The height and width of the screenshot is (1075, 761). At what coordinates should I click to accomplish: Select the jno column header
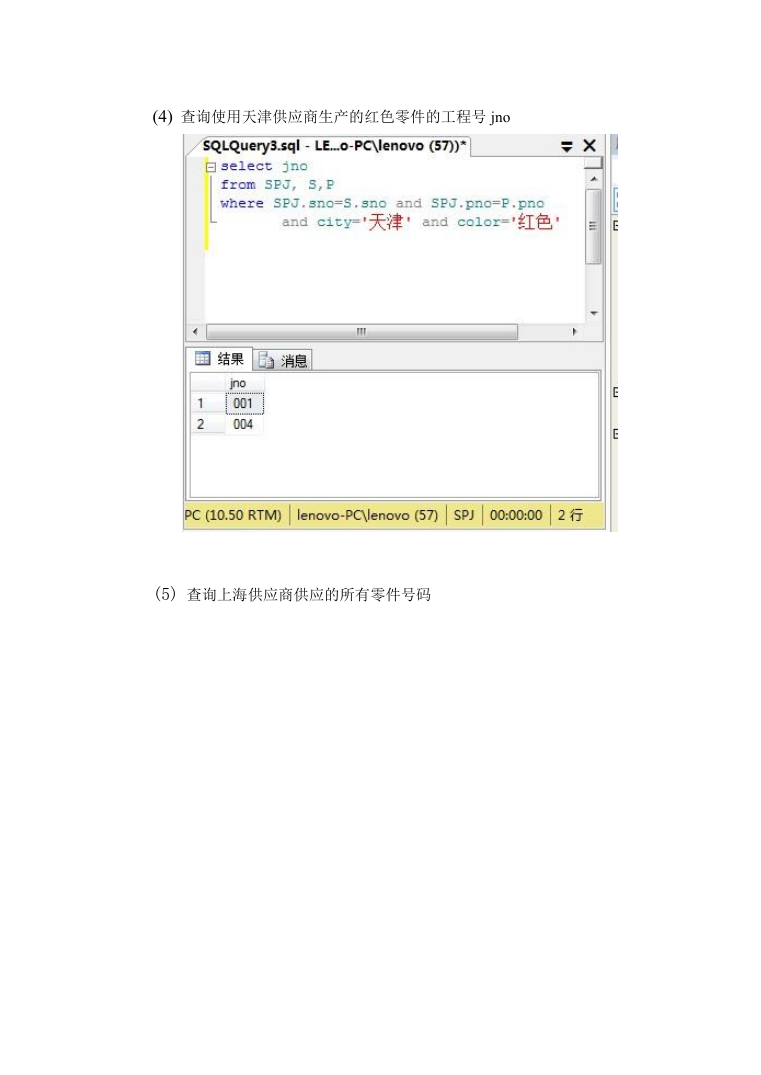(245, 383)
